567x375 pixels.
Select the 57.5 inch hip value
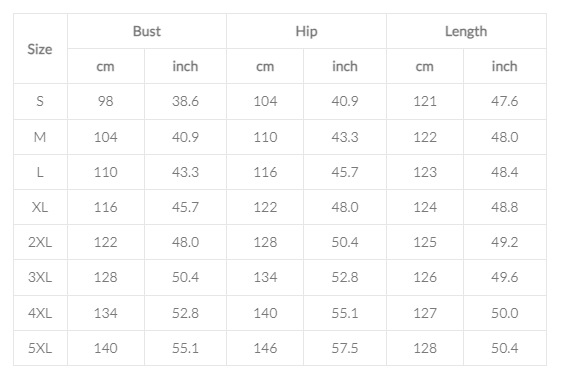click(x=345, y=348)
